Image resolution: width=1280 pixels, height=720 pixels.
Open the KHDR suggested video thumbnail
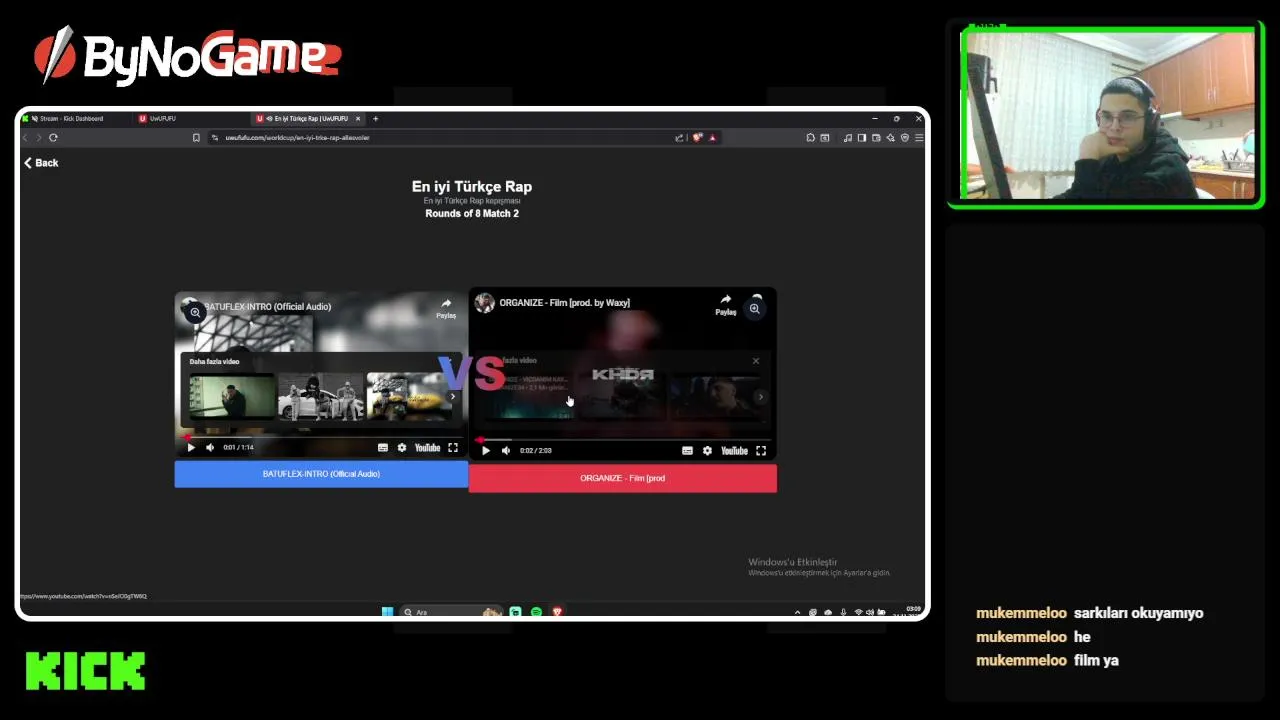coord(622,396)
